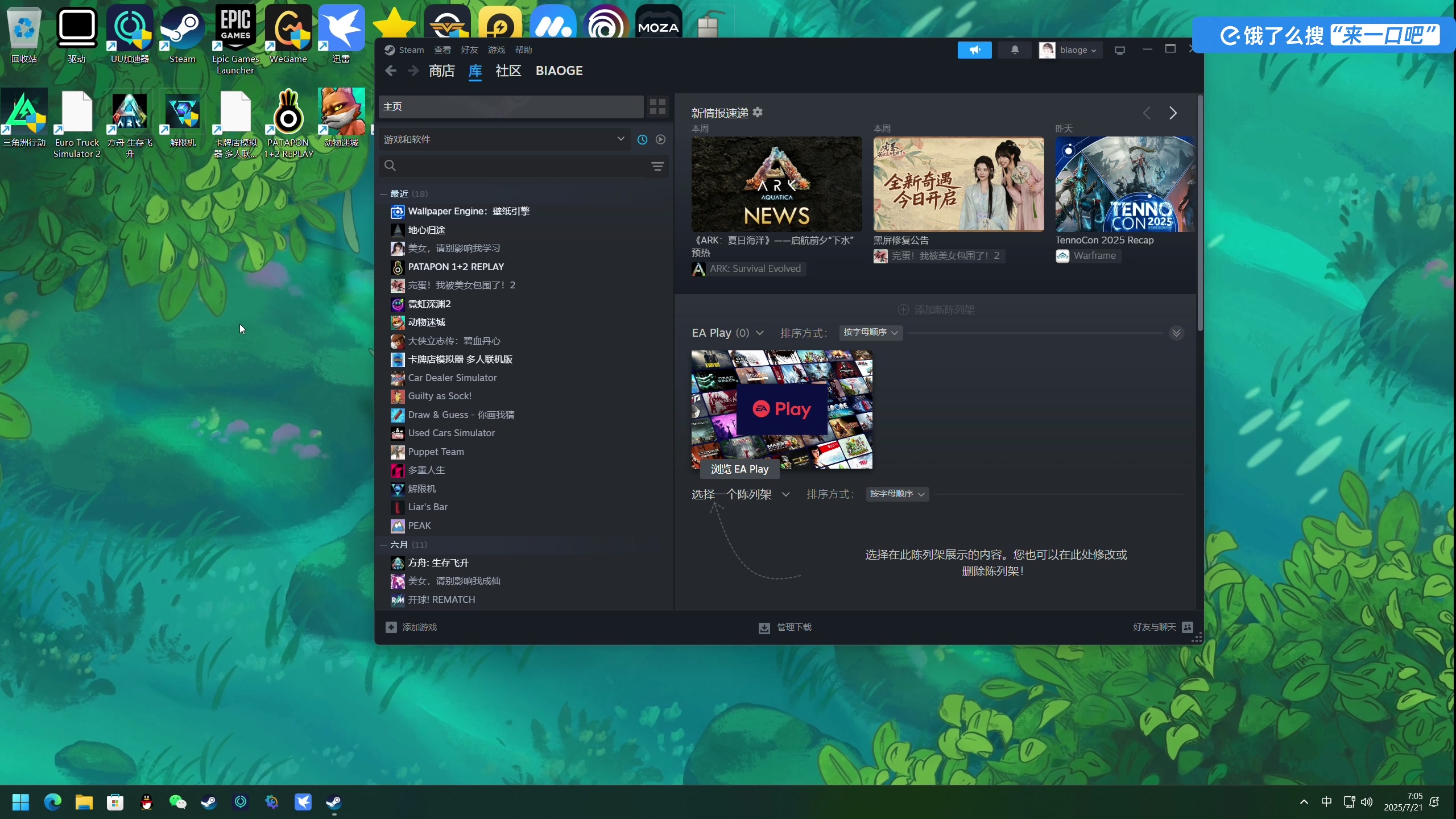The height and width of the screenshot is (819, 1456).
Task: Open WeChat from the taskbar
Action: click(x=178, y=802)
